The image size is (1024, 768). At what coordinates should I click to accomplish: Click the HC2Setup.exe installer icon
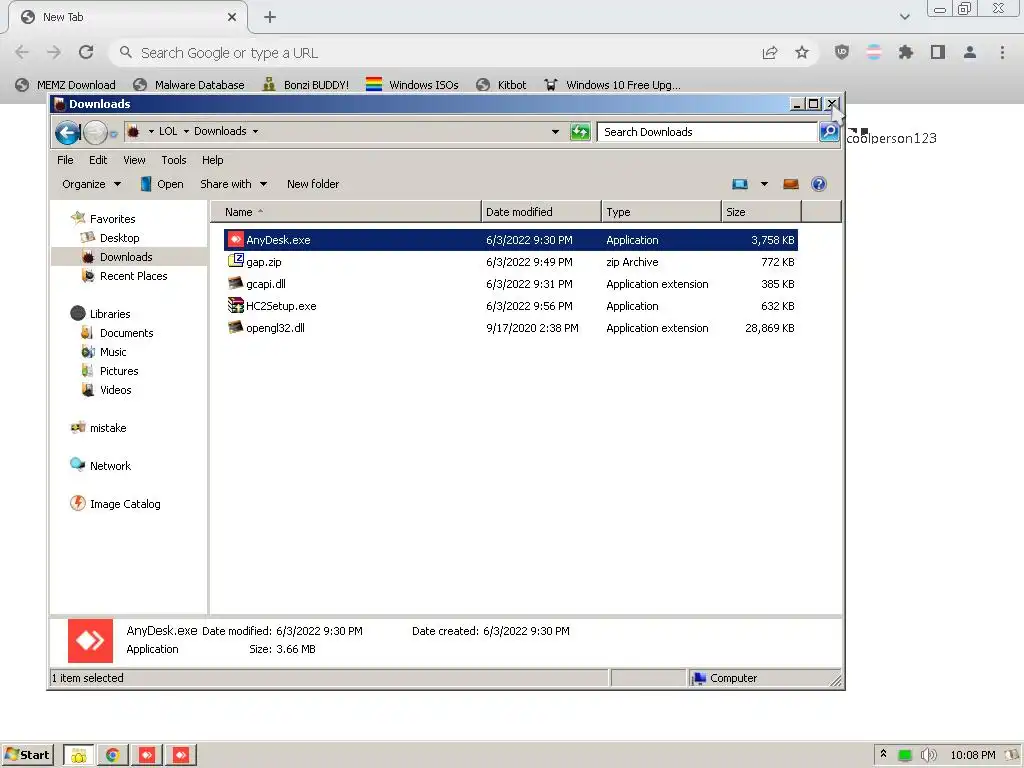tap(235, 305)
